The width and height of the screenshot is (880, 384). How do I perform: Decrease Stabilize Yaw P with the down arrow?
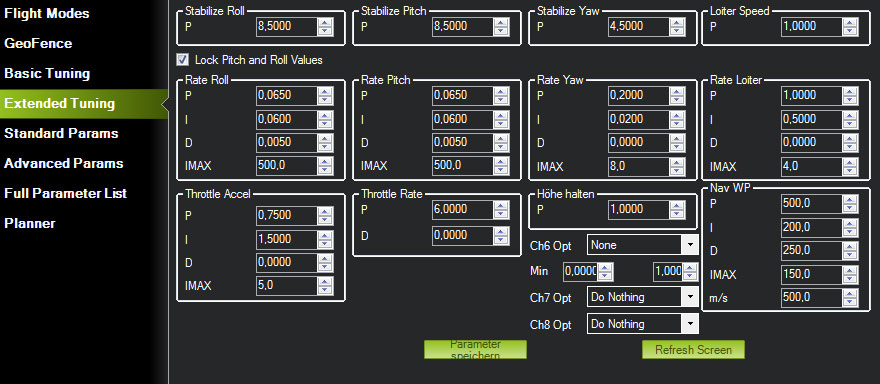pos(677,31)
